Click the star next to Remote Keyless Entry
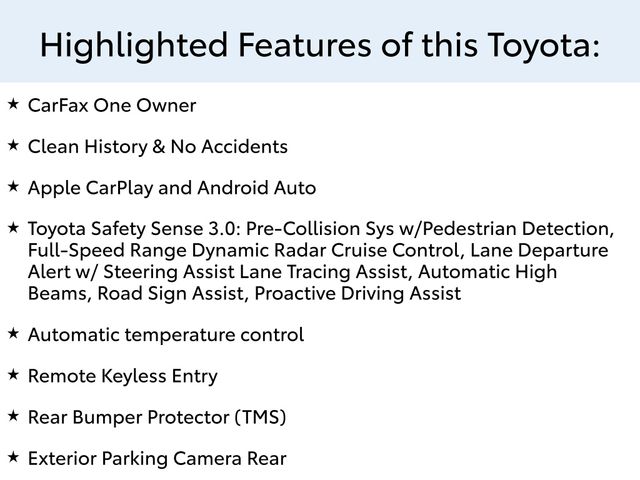This screenshot has width=640, height=480. click(x=12, y=374)
